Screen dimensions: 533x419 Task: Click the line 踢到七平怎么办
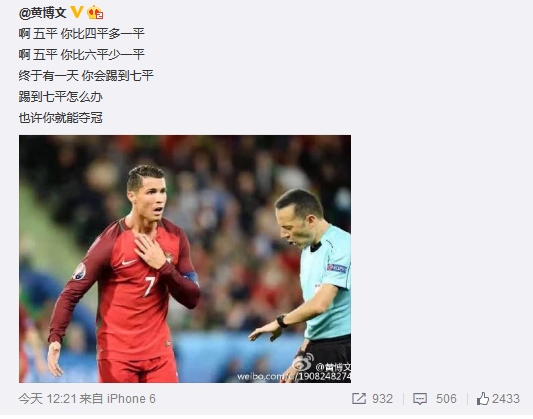pyautogui.click(x=61, y=97)
